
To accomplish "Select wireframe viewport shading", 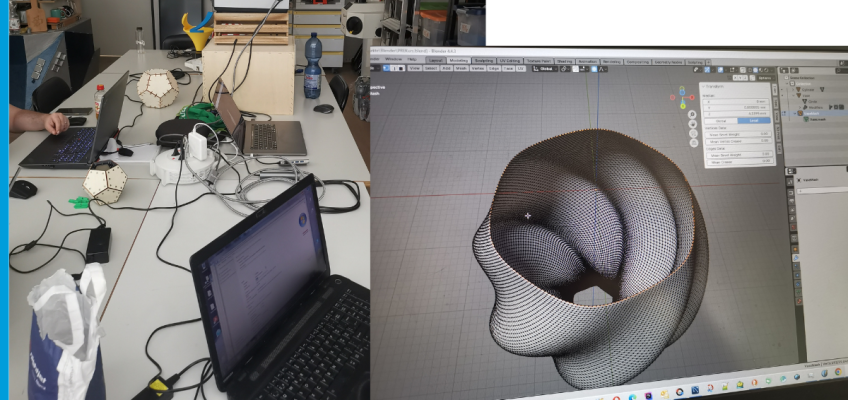I will [x=750, y=70].
